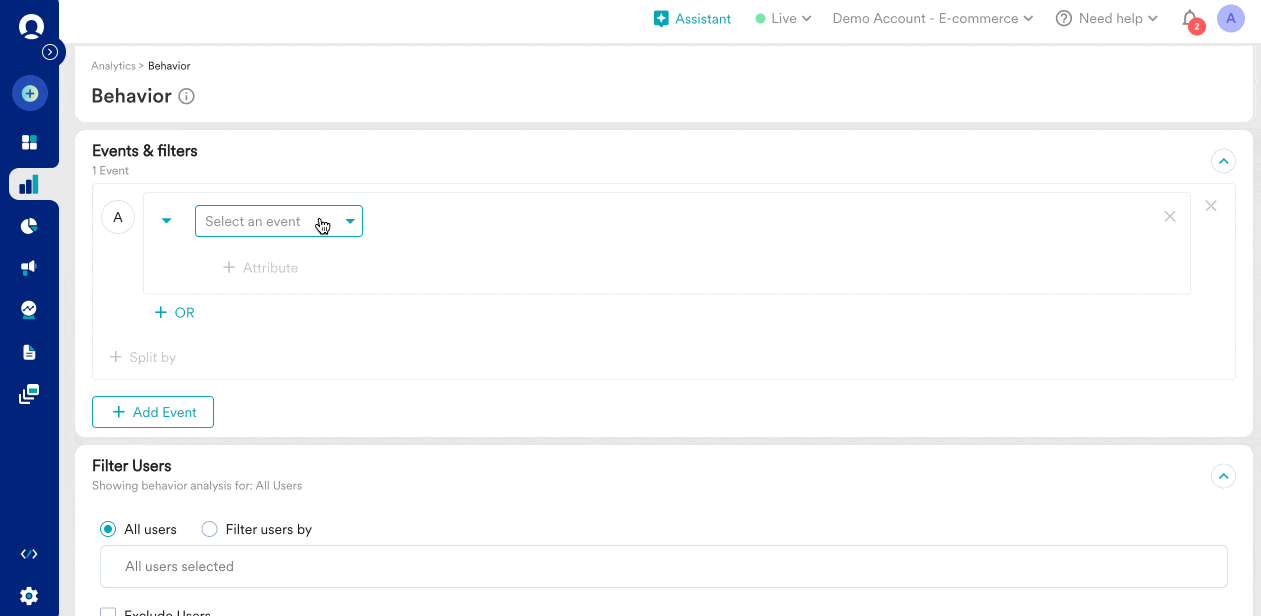Select the All users radio button

(x=108, y=529)
